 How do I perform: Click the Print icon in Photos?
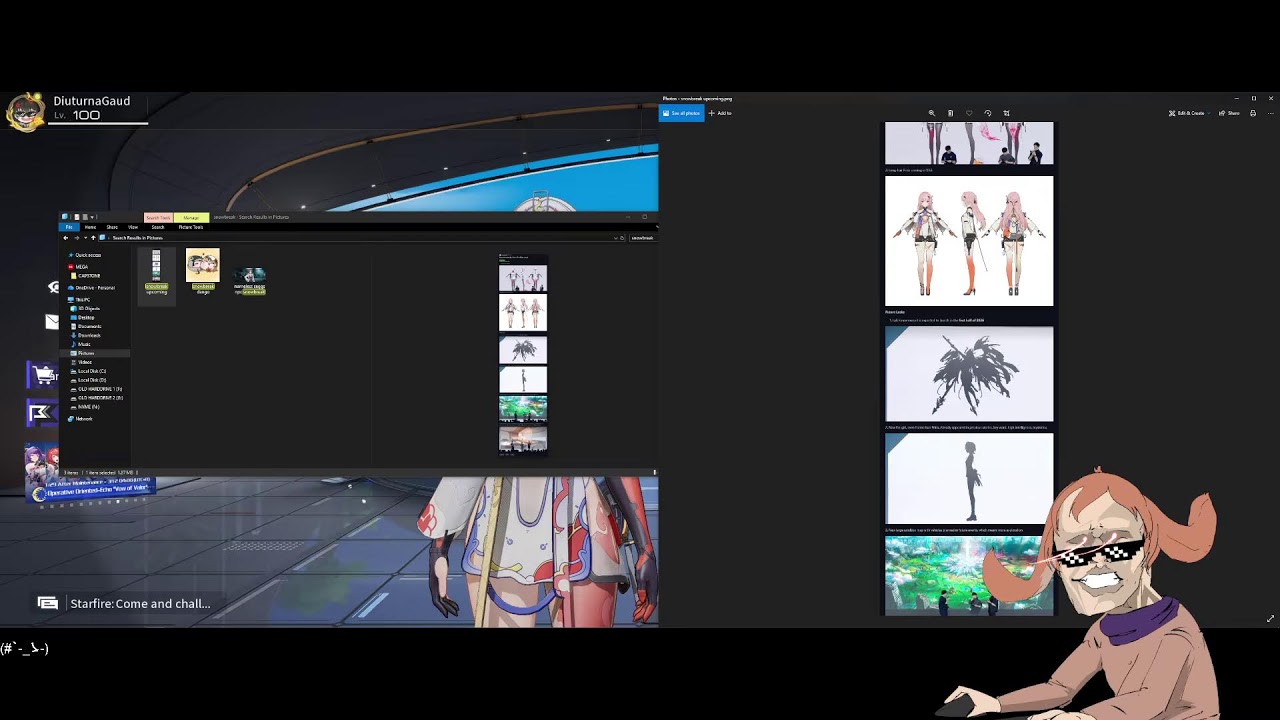(1253, 113)
